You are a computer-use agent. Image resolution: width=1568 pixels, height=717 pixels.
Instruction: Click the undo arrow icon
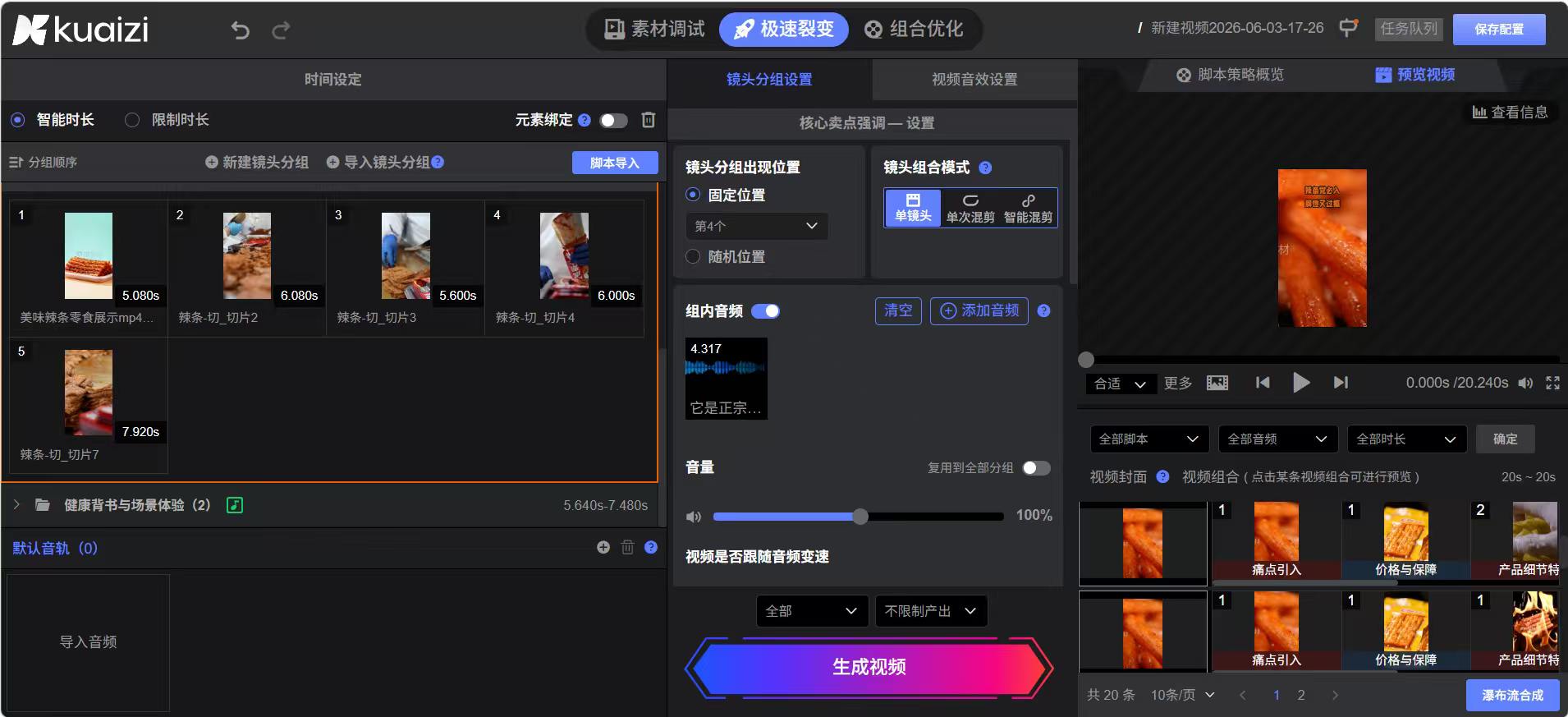240,30
